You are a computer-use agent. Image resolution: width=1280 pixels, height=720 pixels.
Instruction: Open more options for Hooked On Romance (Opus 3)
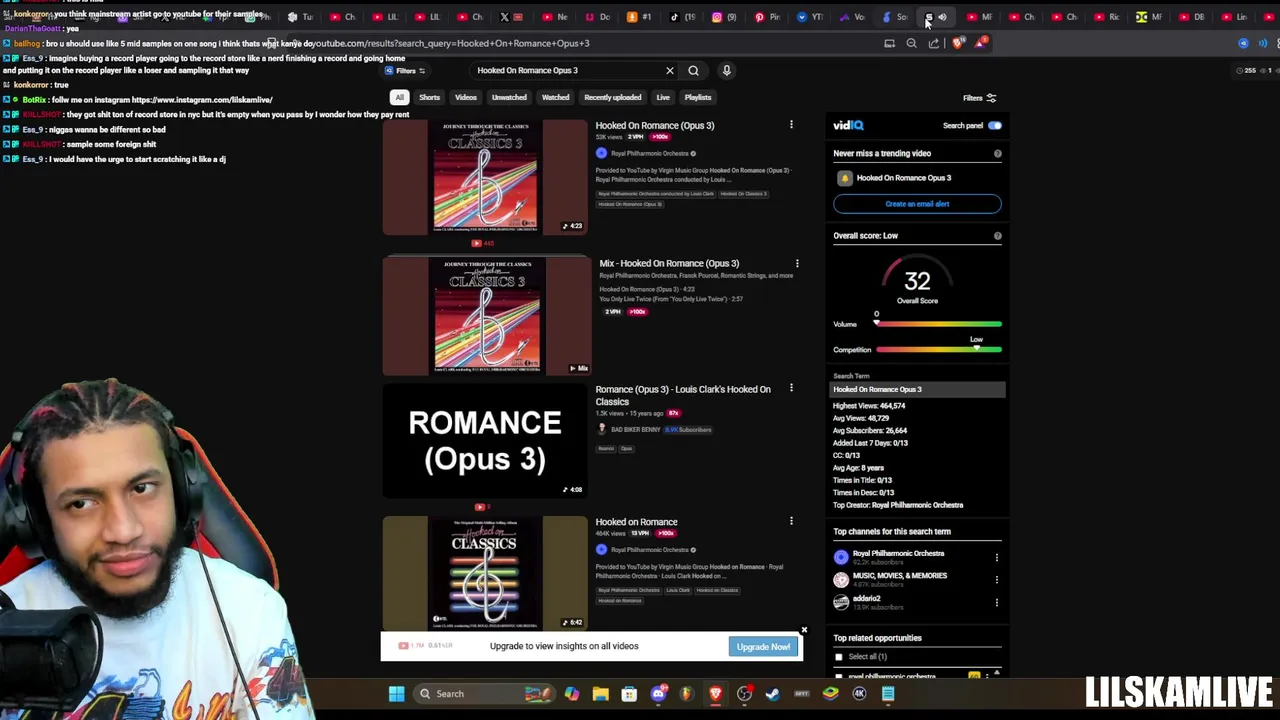[791, 125]
